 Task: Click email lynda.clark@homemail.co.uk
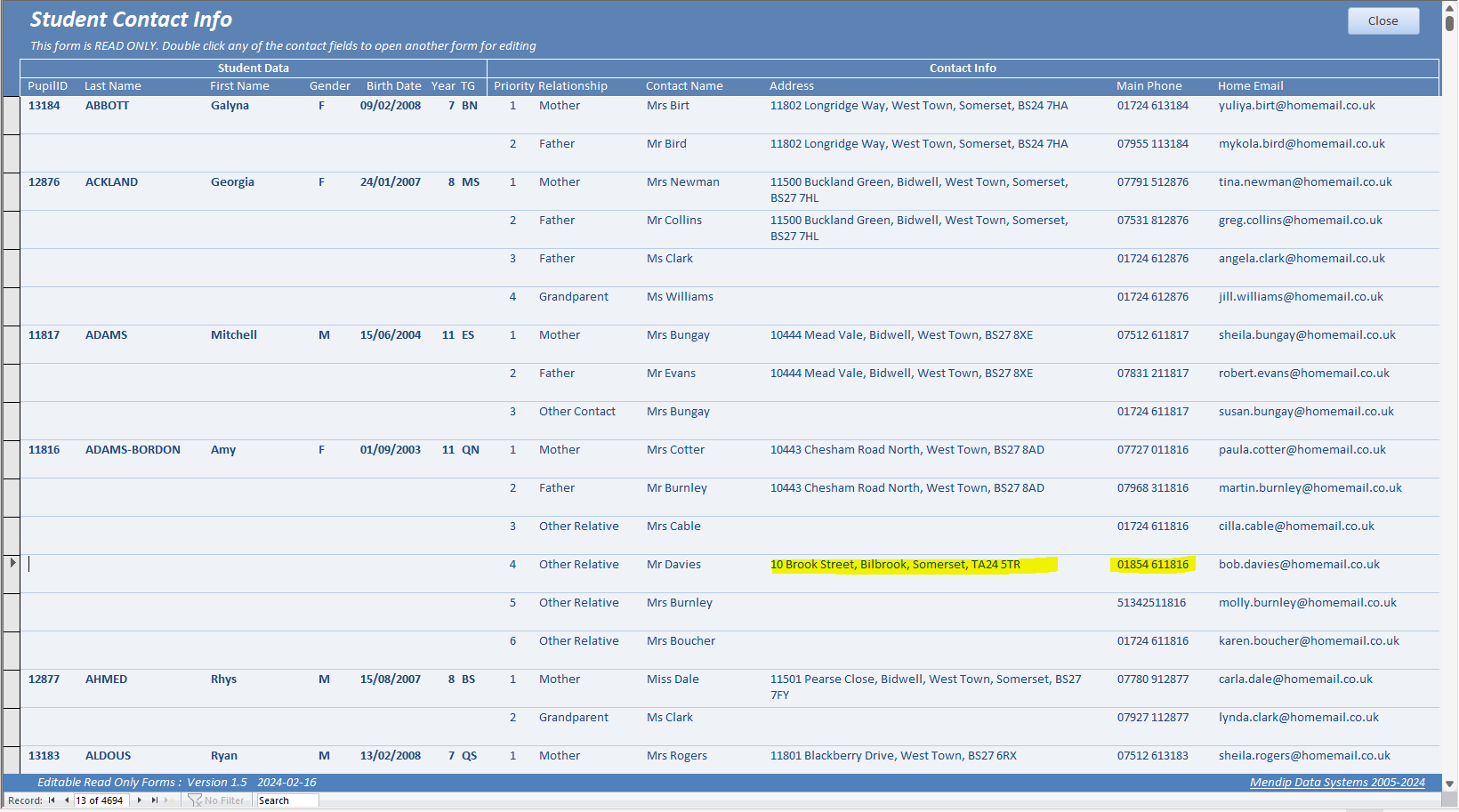(1299, 718)
